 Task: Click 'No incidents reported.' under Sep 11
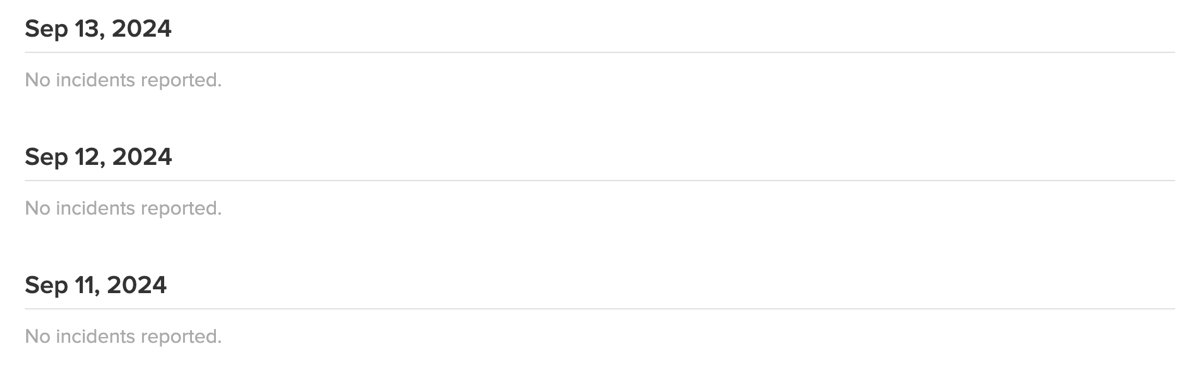pos(123,336)
